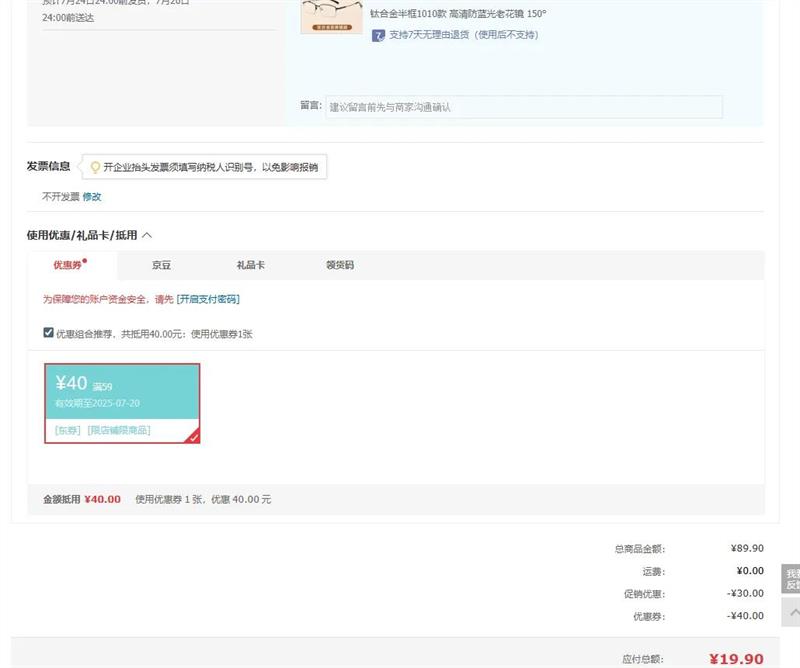Switch to the 京豆 tab
This screenshot has height=668, width=800.
161,265
